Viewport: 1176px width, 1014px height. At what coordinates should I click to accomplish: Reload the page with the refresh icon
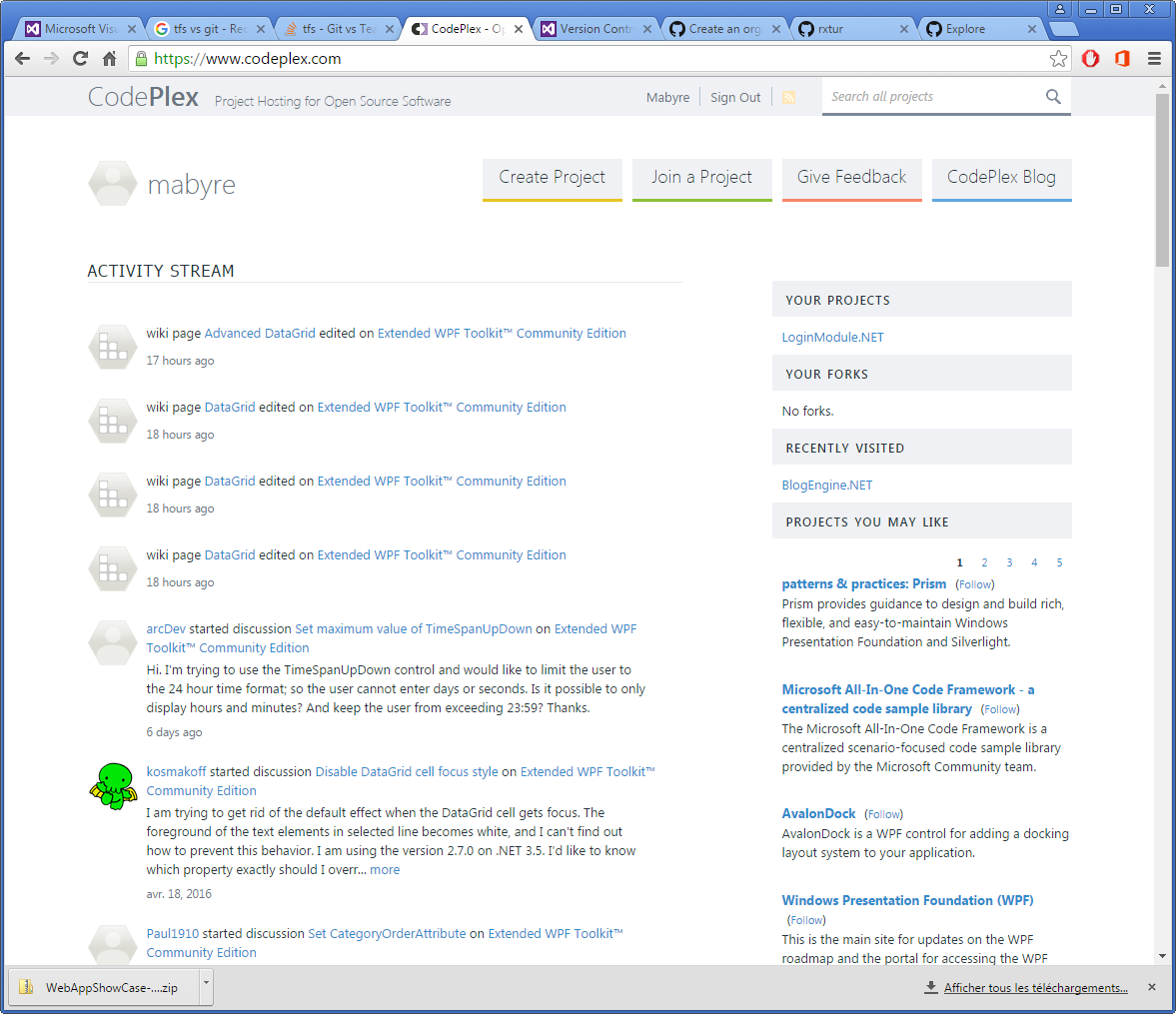point(80,59)
